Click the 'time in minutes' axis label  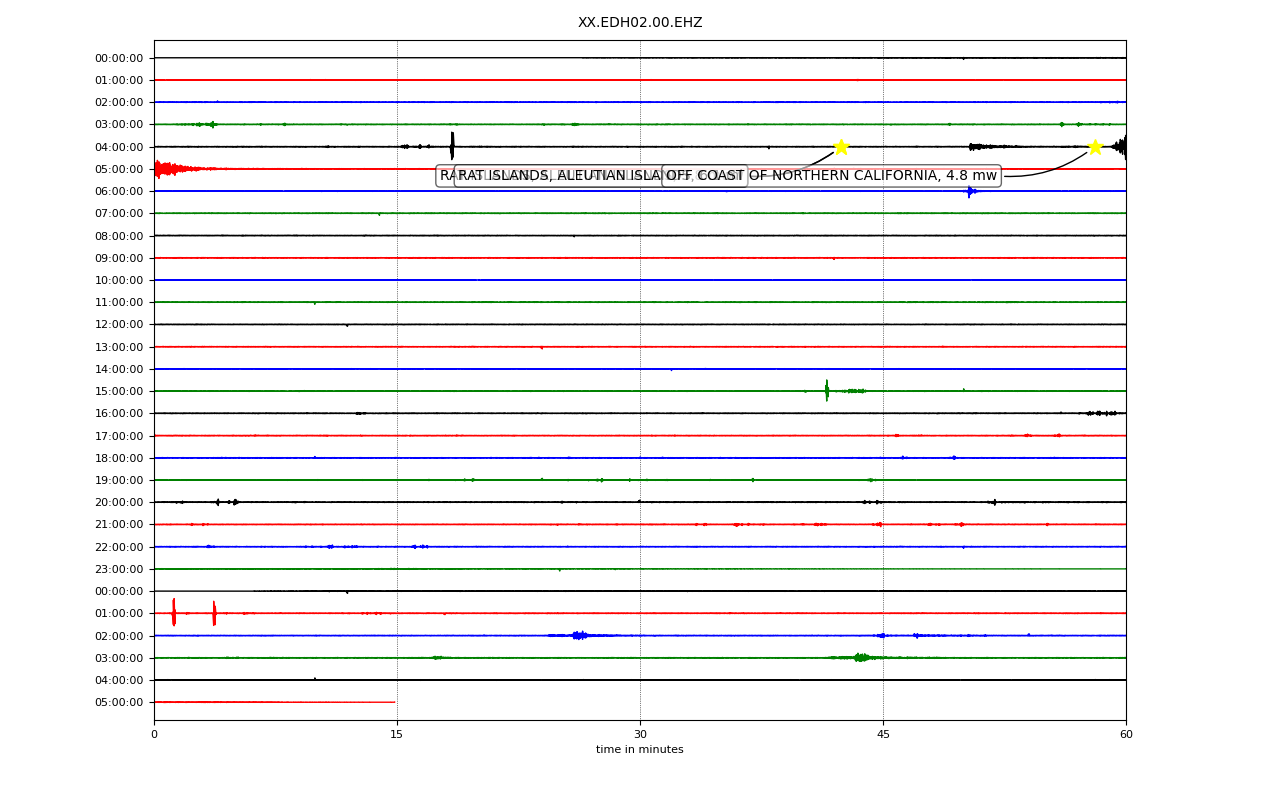pos(640,750)
